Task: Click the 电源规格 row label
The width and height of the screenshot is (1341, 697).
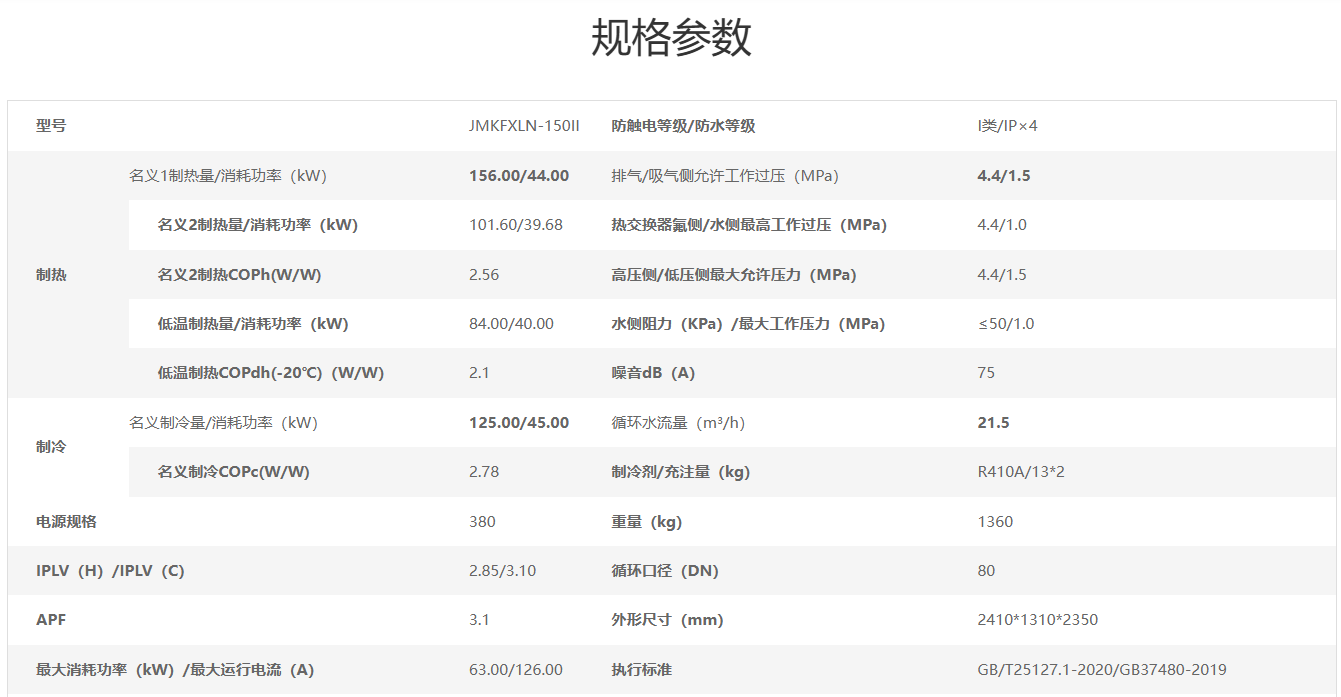Action: [66, 522]
